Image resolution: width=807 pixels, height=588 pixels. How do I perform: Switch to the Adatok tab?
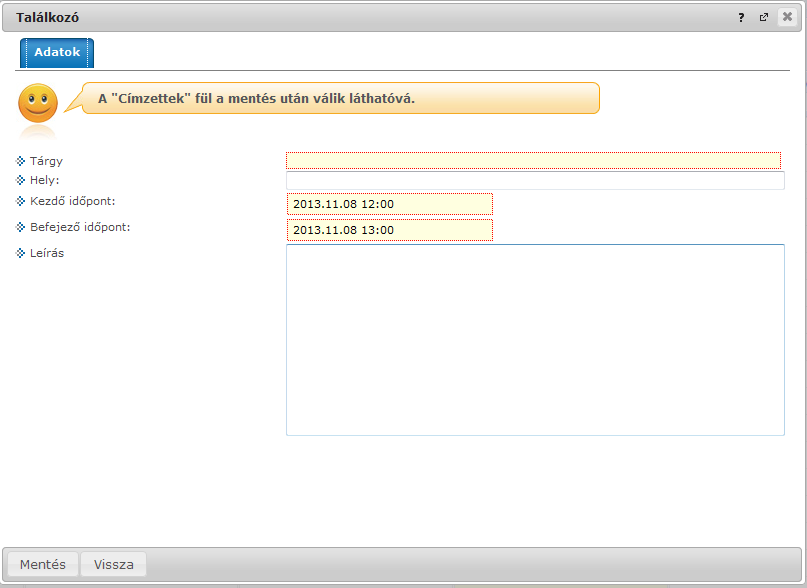(57, 53)
